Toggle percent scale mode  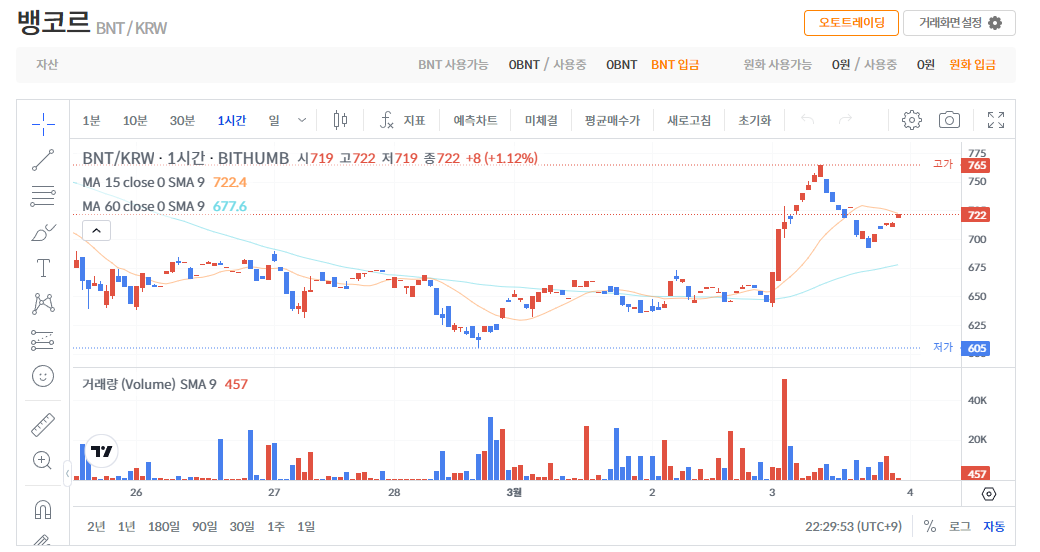point(930,526)
